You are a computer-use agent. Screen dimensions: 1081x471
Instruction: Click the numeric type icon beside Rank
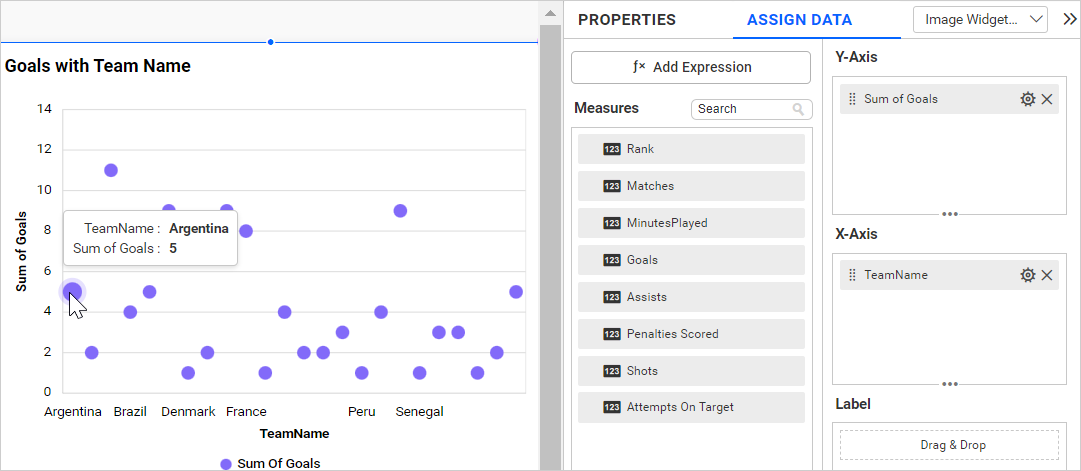tap(612, 149)
